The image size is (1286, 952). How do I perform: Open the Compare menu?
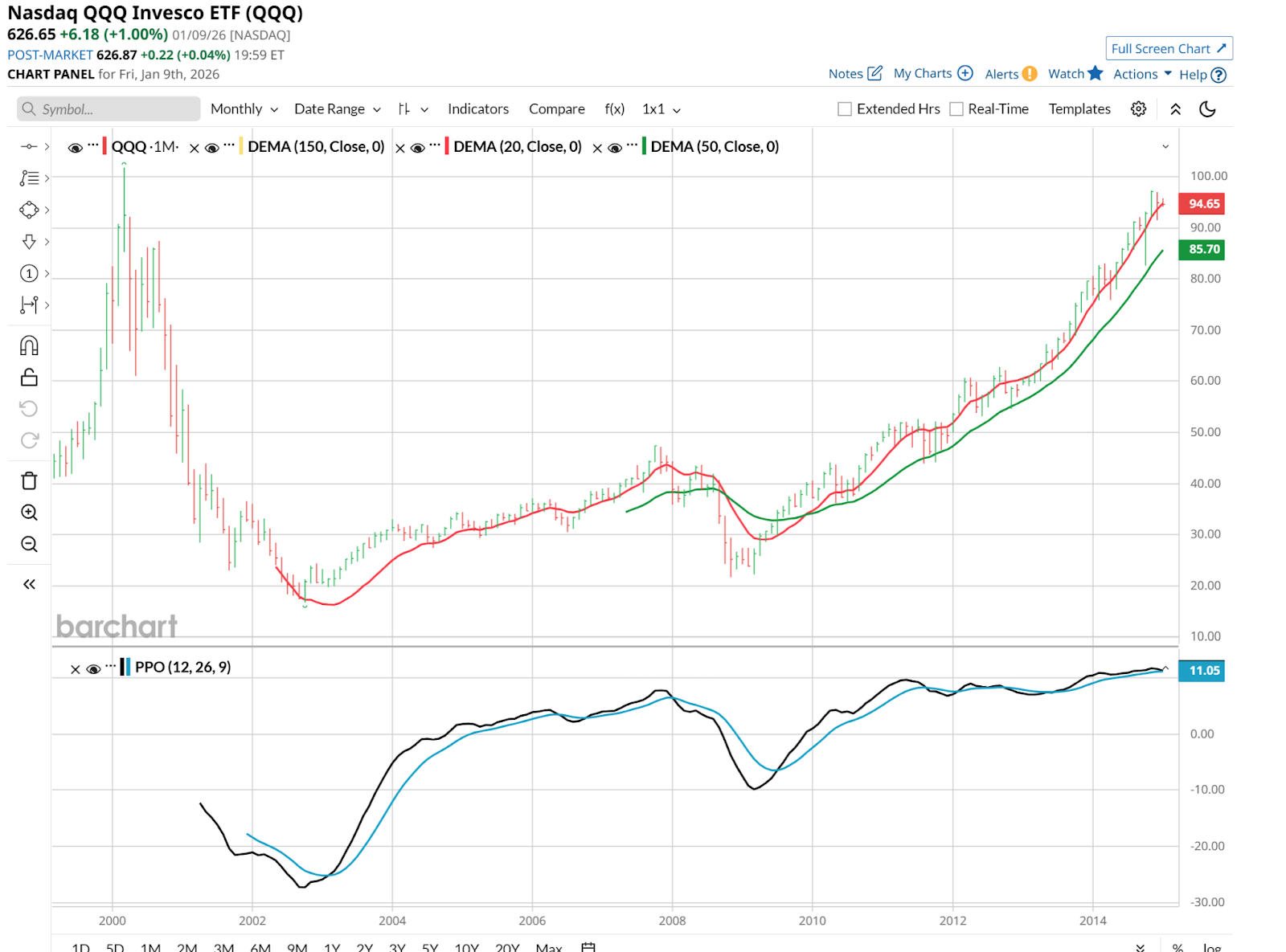[556, 109]
